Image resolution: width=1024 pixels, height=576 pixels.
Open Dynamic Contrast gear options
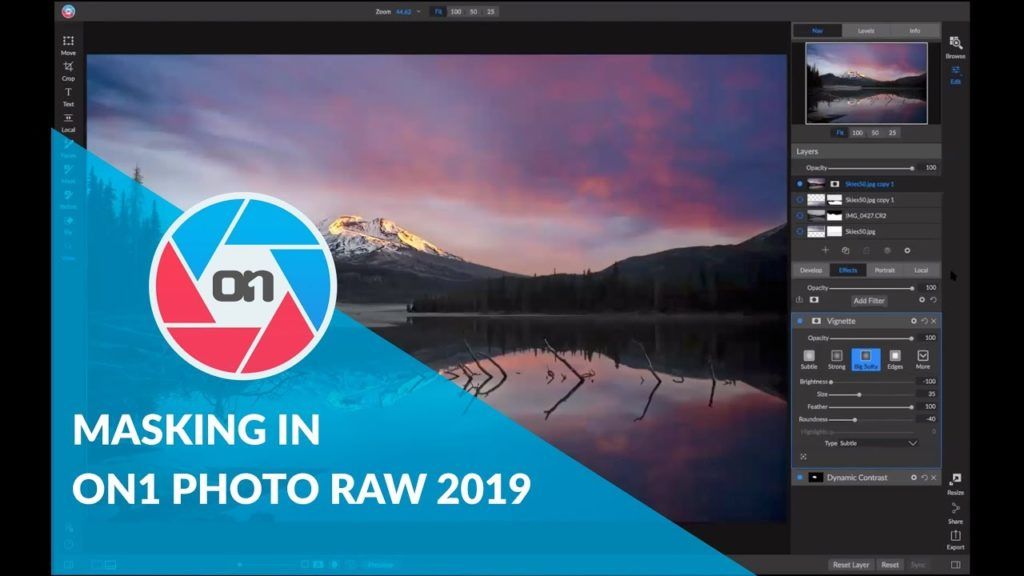pos(914,477)
